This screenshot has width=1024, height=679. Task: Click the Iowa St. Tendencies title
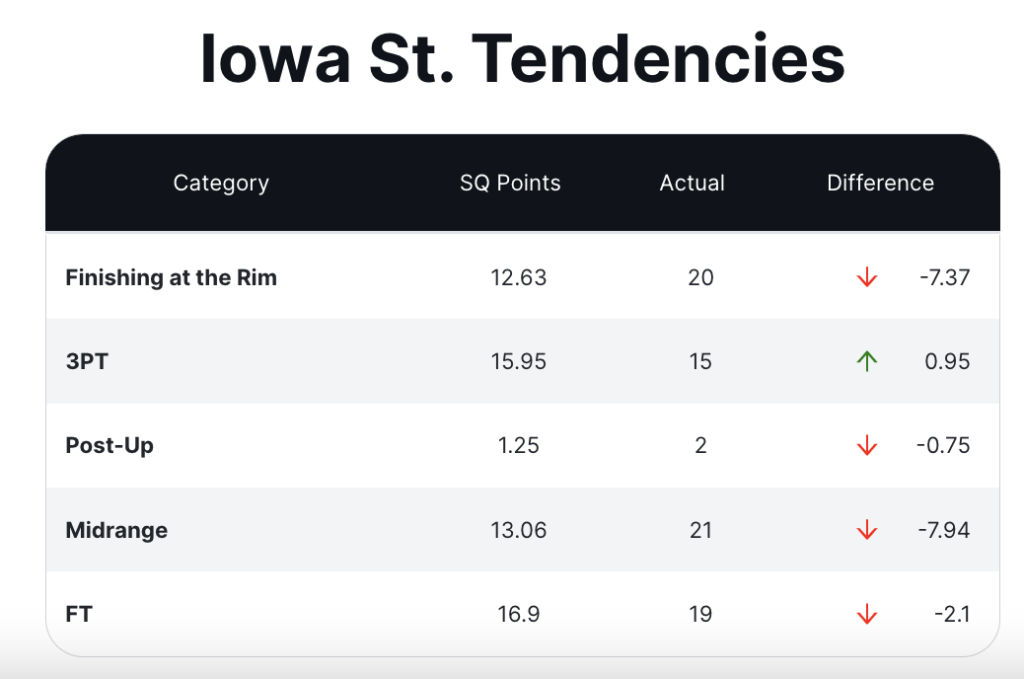tap(522, 59)
